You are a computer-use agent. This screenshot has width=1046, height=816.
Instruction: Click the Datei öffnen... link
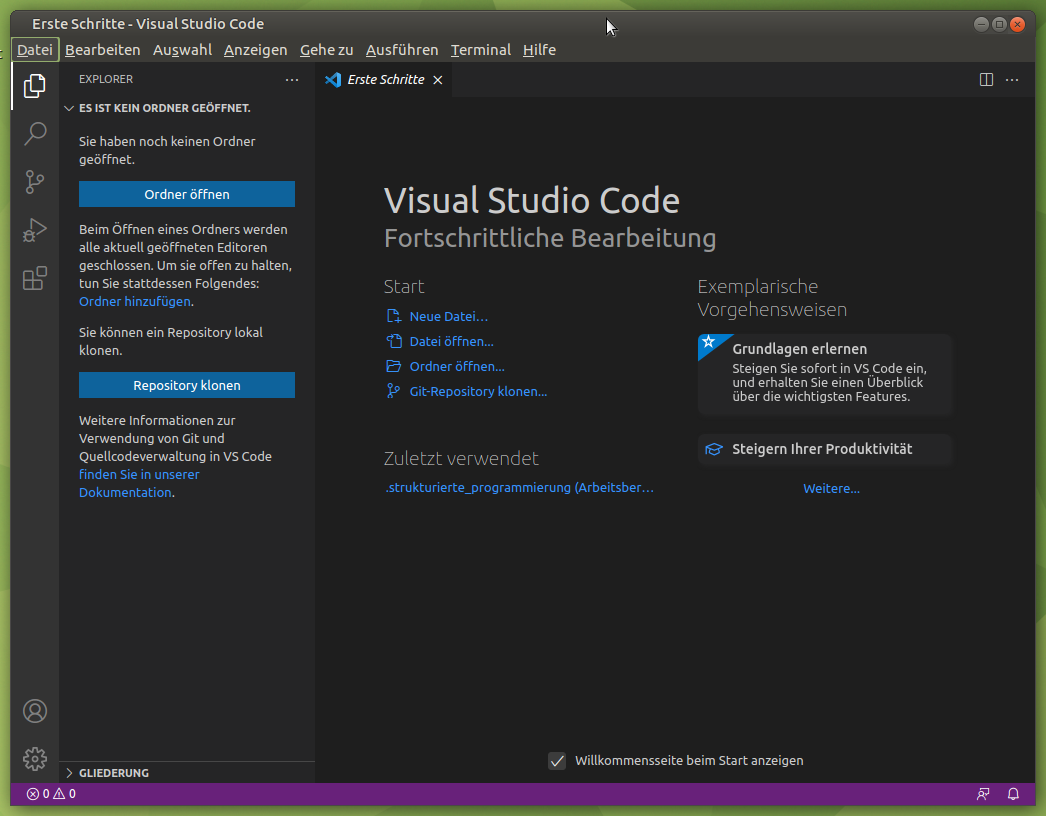tap(452, 342)
